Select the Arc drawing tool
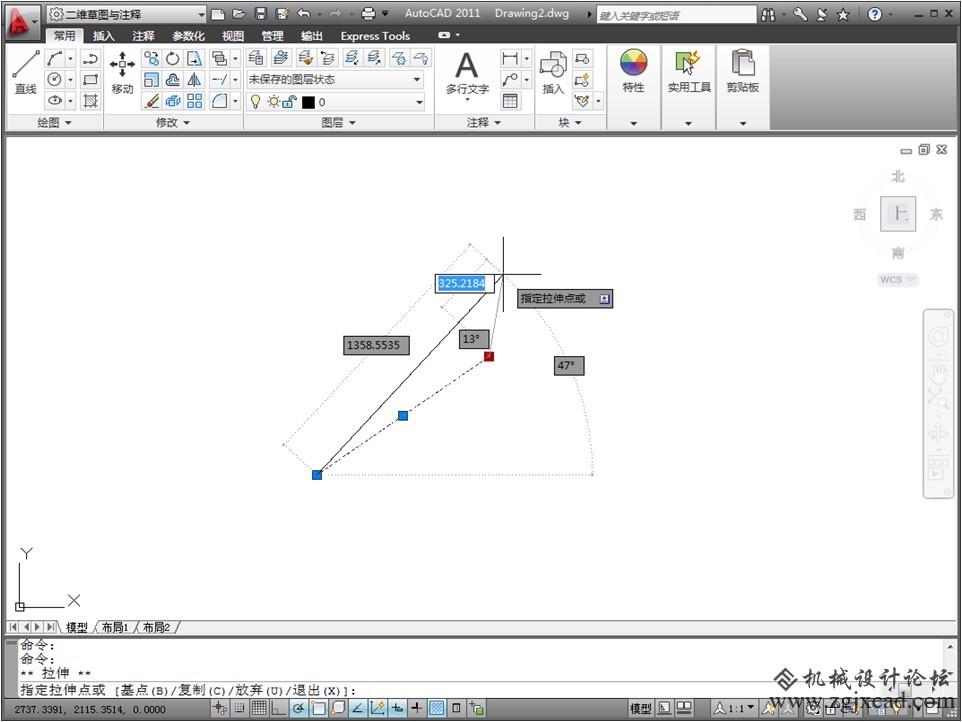962x722 pixels. [55, 59]
